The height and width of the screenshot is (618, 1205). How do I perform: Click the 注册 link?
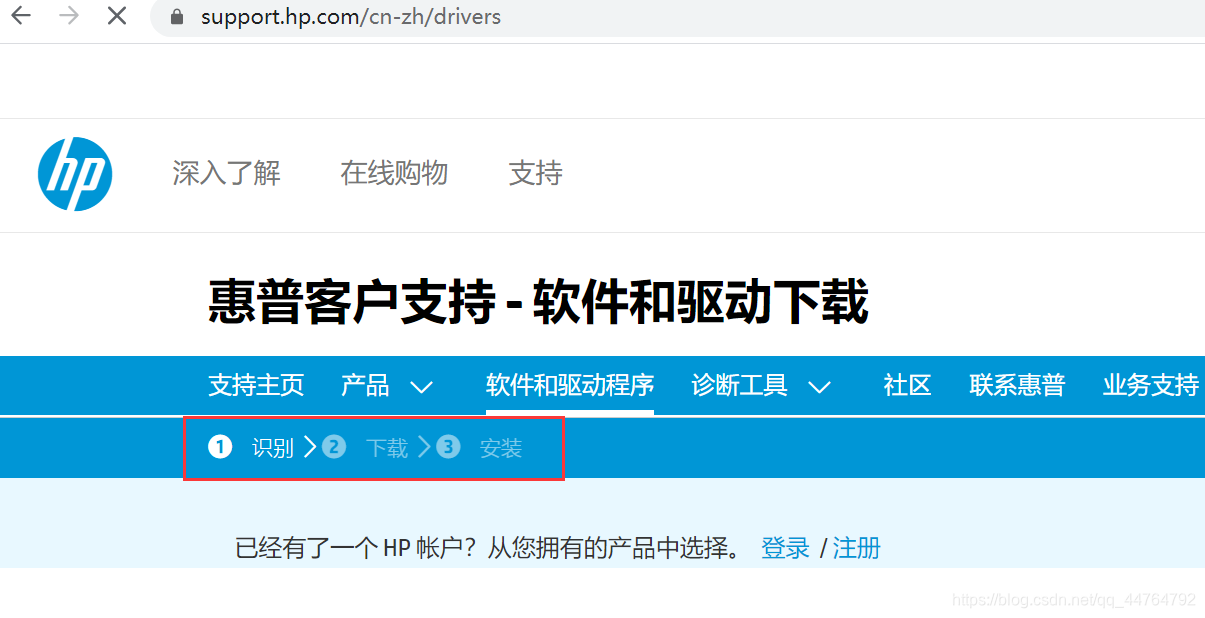[x=857, y=548]
